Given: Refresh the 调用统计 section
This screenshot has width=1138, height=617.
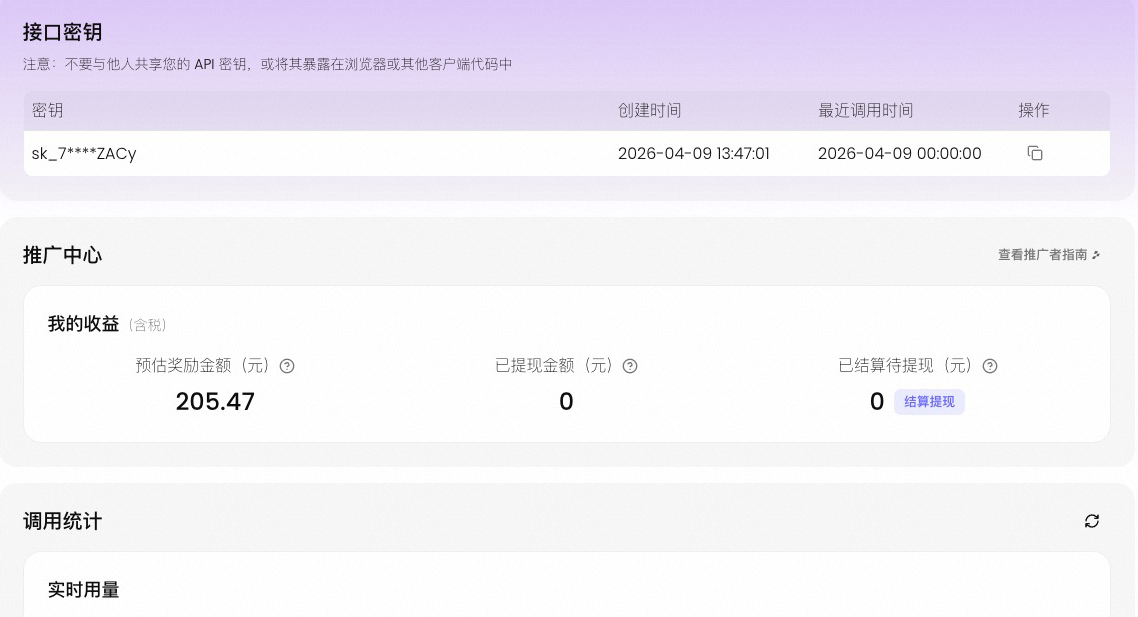Looking at the screenshot, I should coord(1092,521).
